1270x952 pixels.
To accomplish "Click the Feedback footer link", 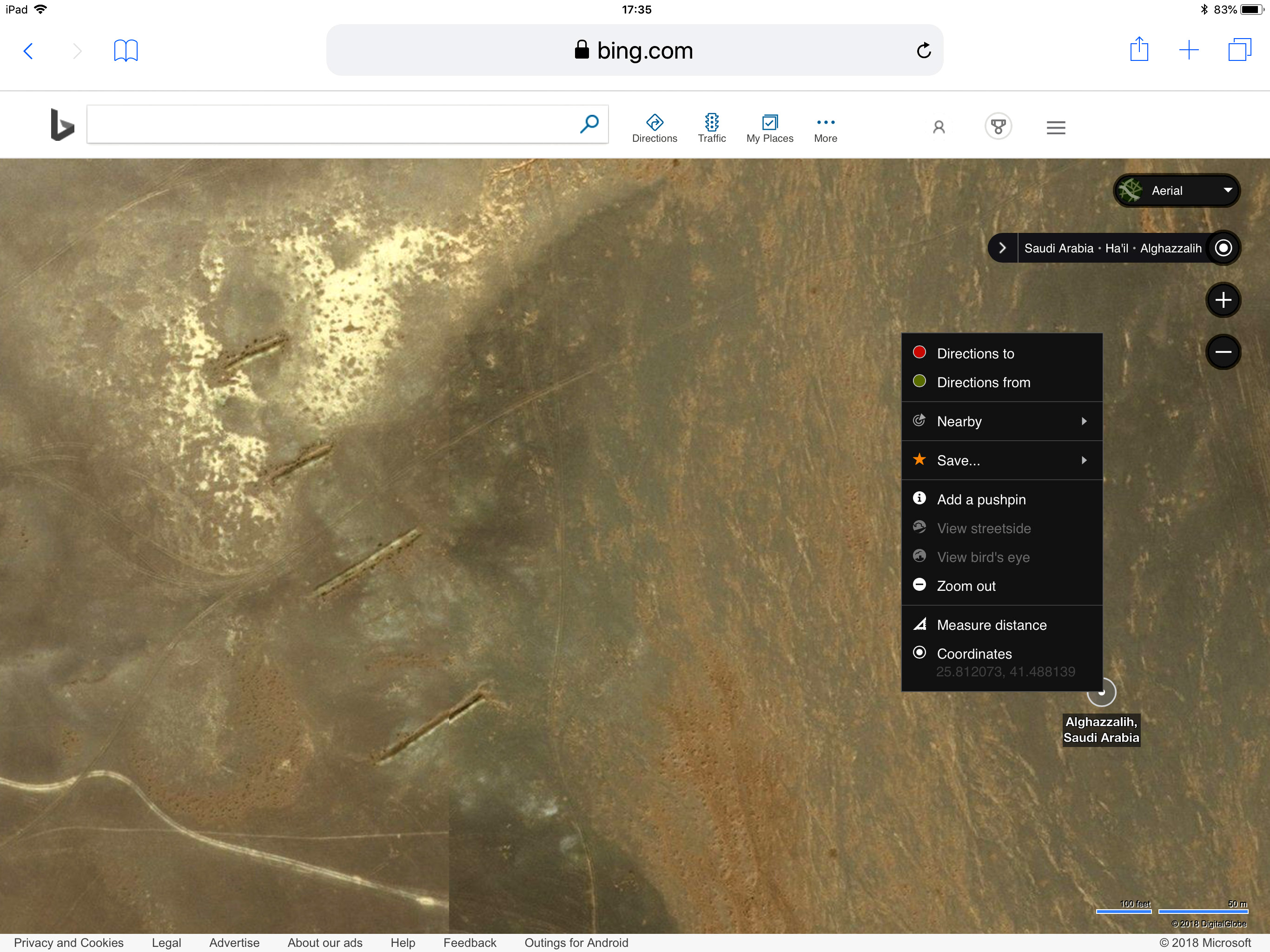I will click(470, 942).
